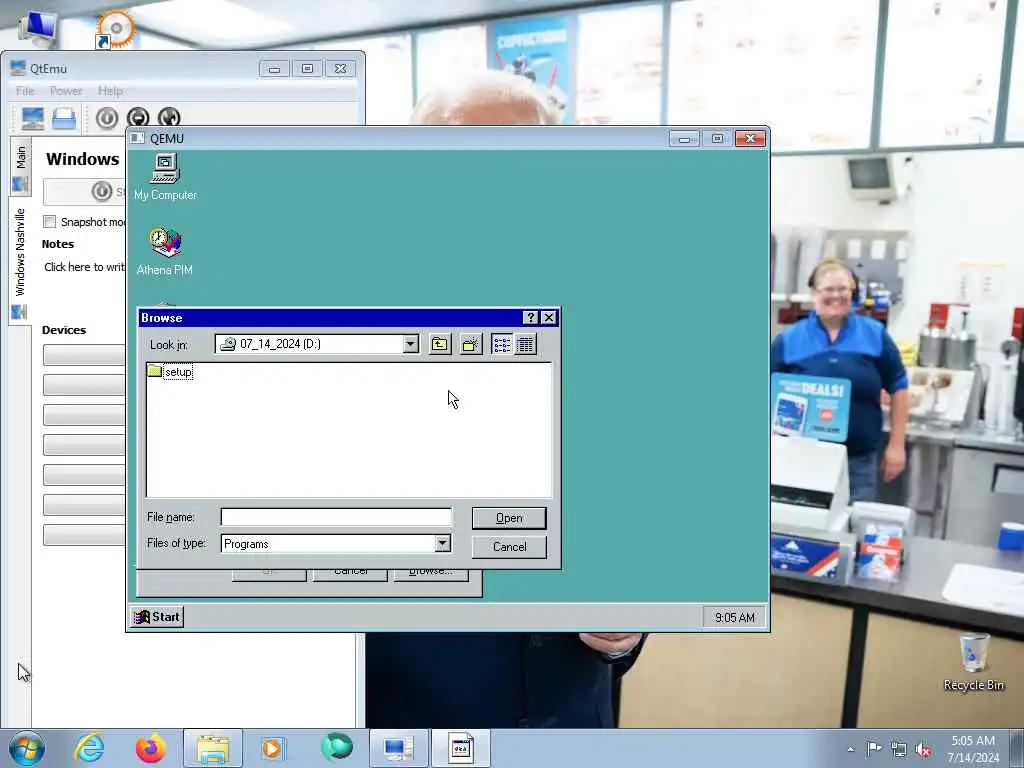Expand fourth device section under Devices

click(84, 445)
